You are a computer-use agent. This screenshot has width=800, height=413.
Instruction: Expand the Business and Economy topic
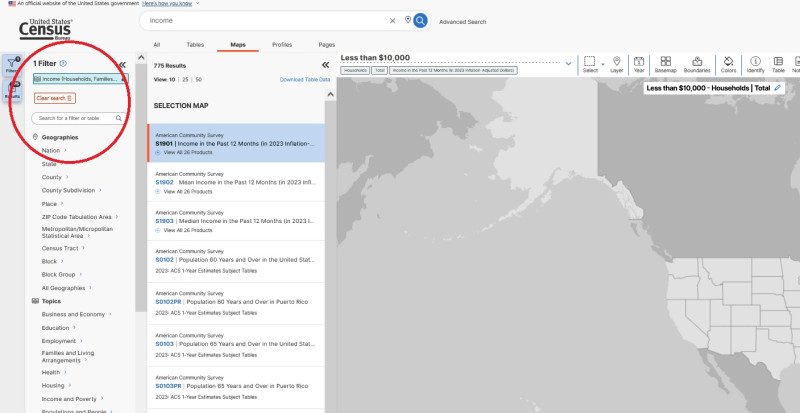(110, 314)
